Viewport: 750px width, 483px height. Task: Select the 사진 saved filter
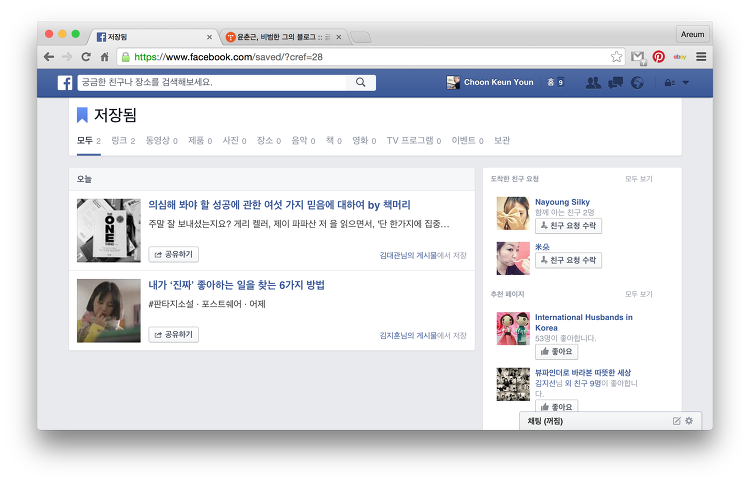click(x=234, y=141)
